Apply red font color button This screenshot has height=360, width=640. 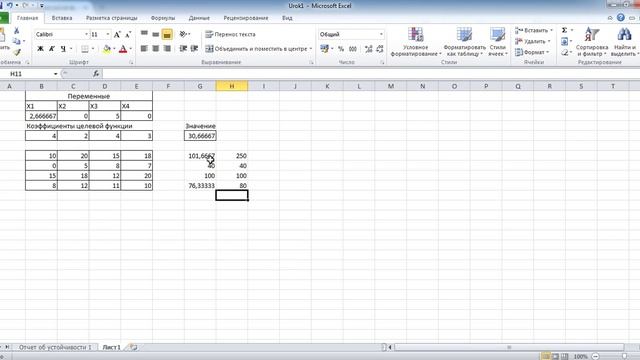123,49
